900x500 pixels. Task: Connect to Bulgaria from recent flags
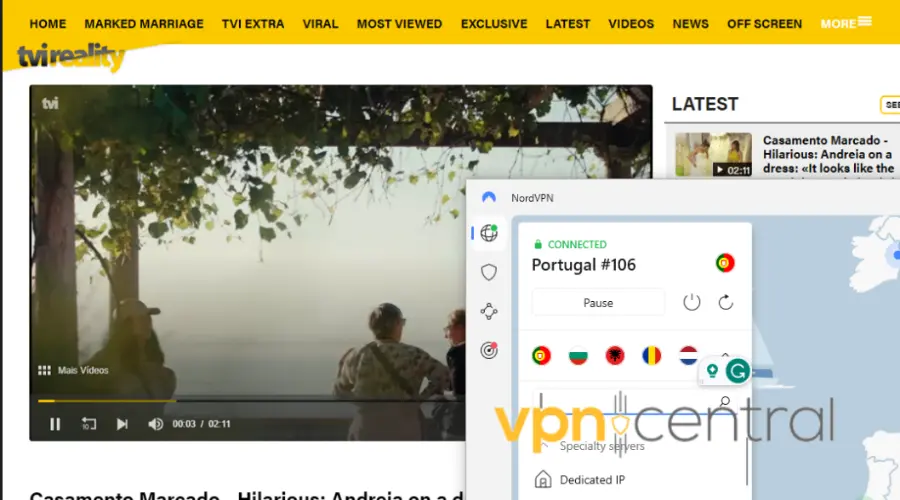[x=578, y=355]
